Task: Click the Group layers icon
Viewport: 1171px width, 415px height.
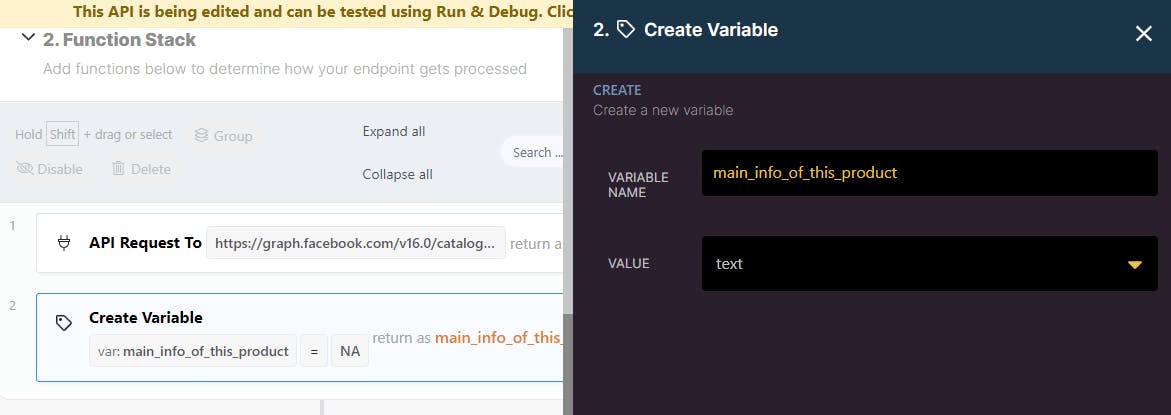Action: (201, 135)
